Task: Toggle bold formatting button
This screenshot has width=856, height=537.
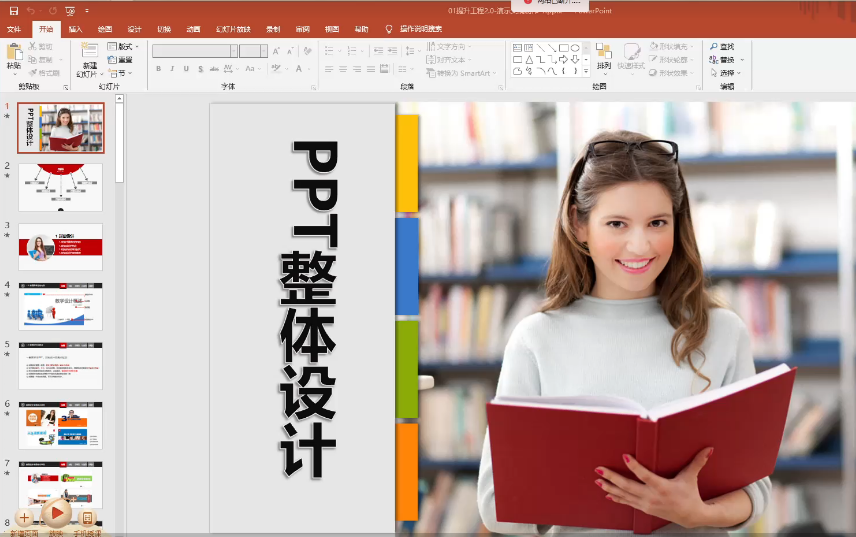Action: [x=158, y=69]
